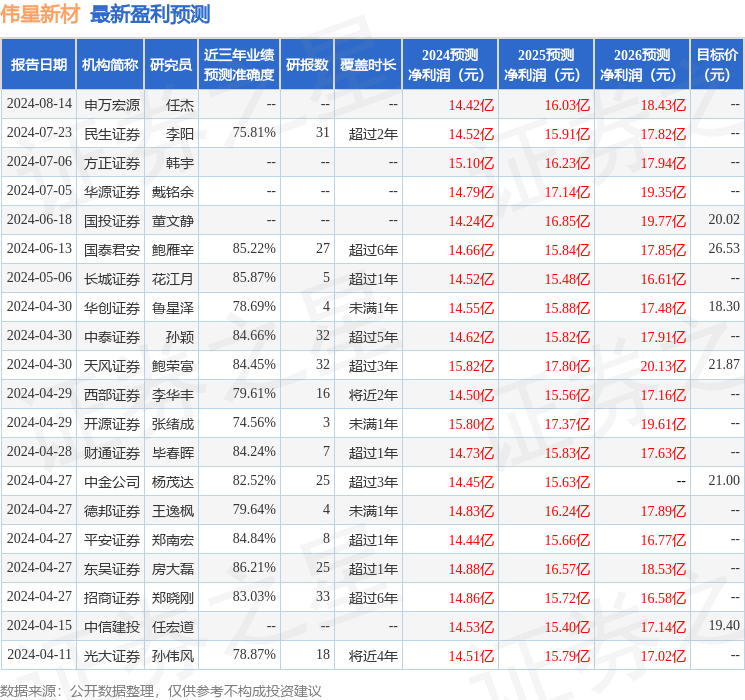The image size is (745, 700).
Task: Select the 财通证券 institution cell
Action: coord(112,452)
